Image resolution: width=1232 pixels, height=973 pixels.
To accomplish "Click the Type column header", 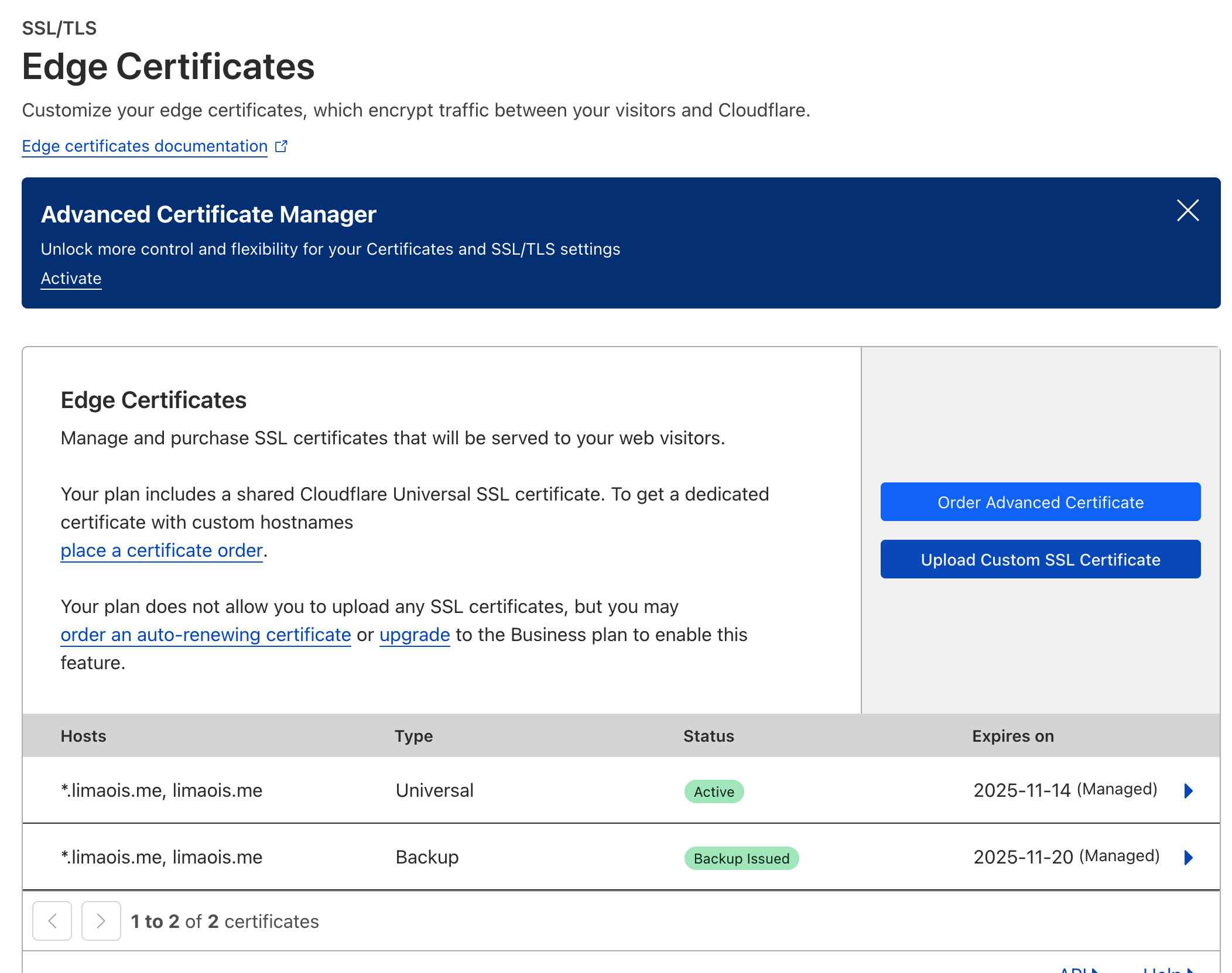I will pos(413,736).
